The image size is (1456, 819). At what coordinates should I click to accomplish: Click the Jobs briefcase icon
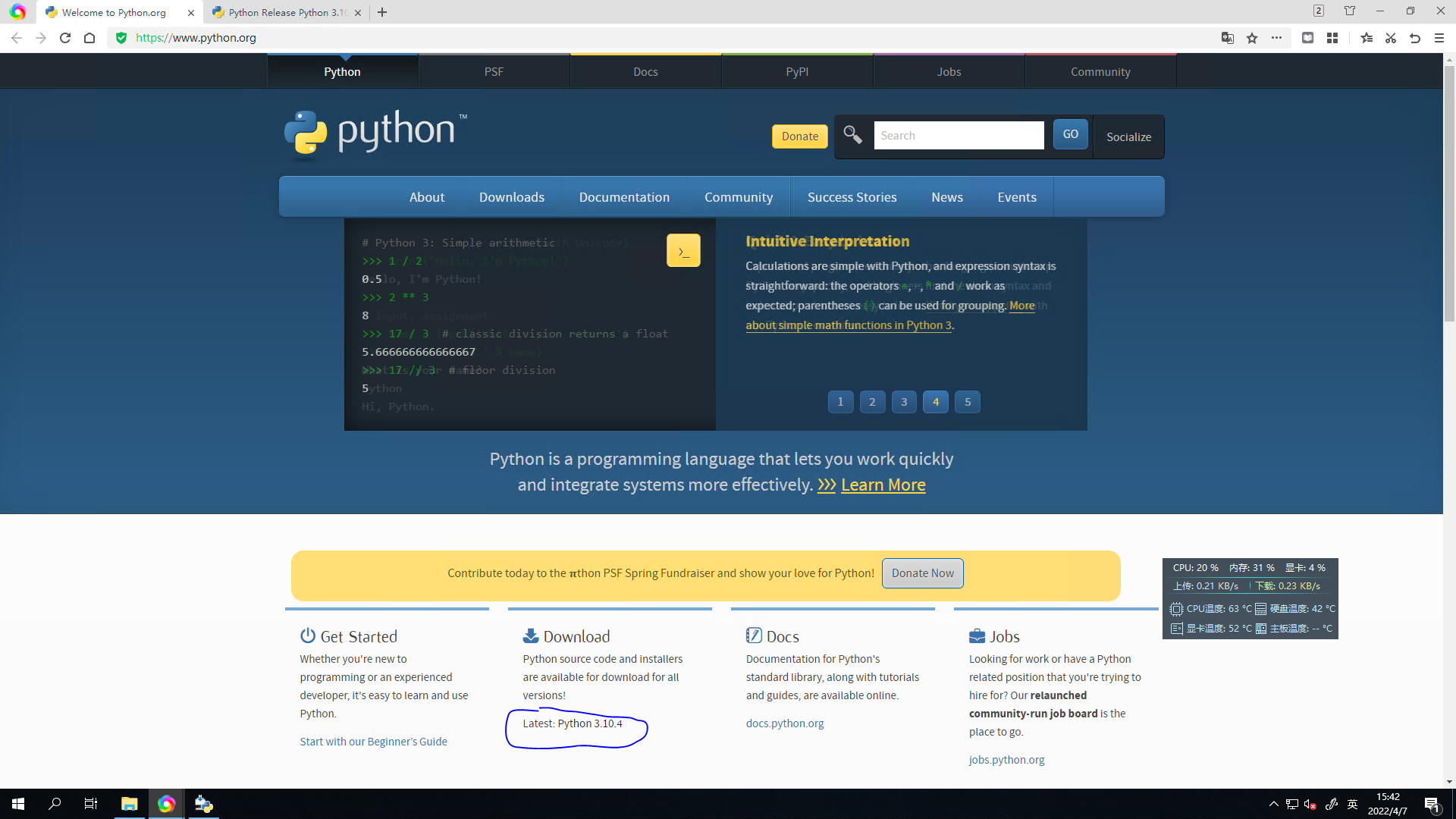pos(977,635)
